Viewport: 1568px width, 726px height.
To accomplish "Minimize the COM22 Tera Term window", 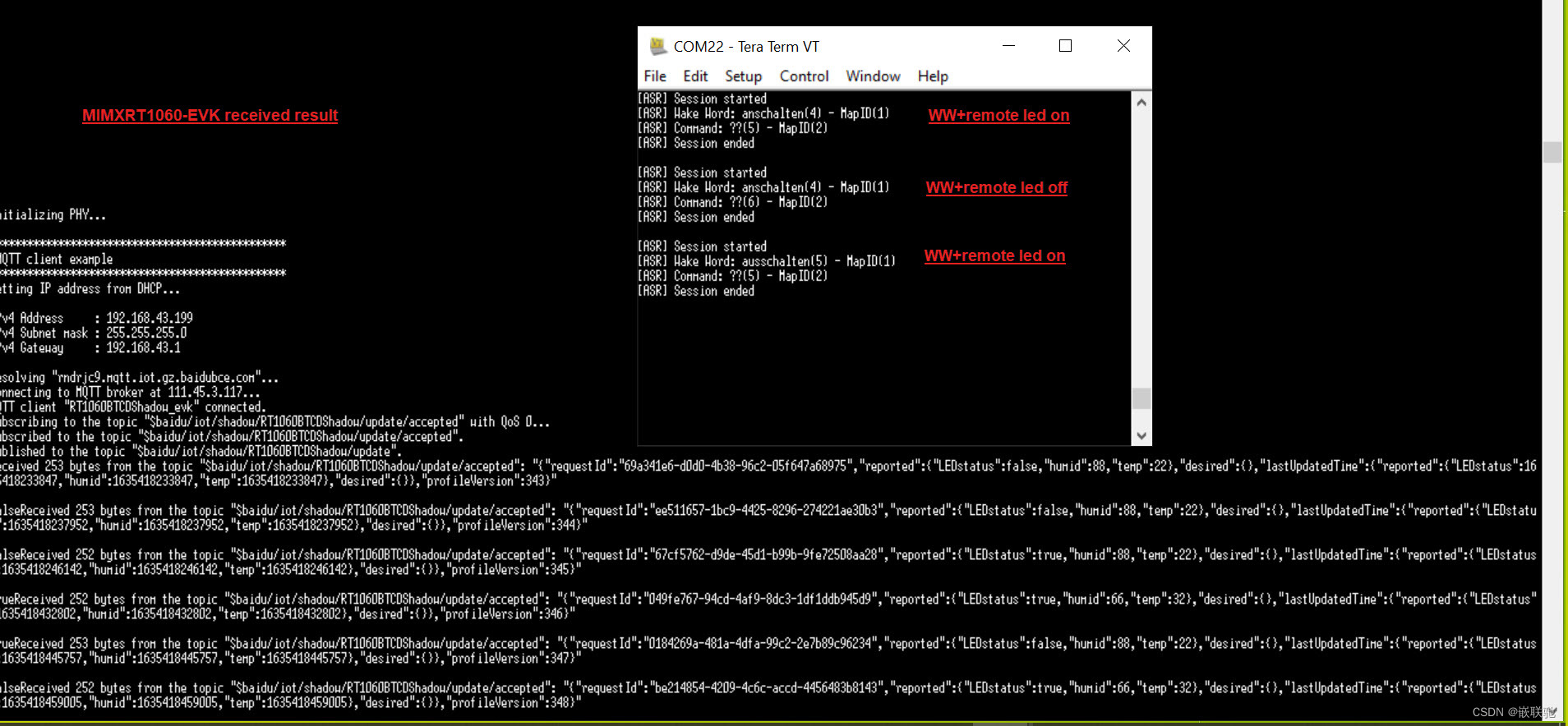I will [1008, 46].
